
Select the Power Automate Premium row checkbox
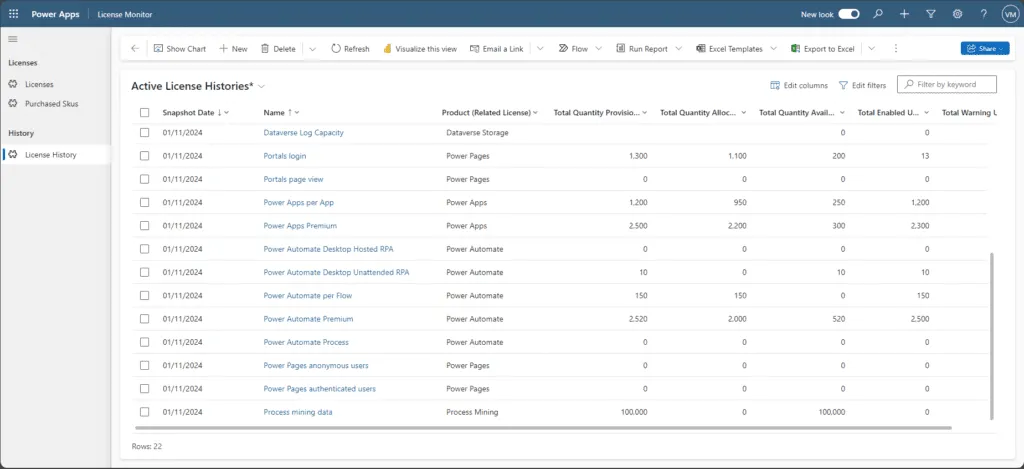tap(144, 319)
